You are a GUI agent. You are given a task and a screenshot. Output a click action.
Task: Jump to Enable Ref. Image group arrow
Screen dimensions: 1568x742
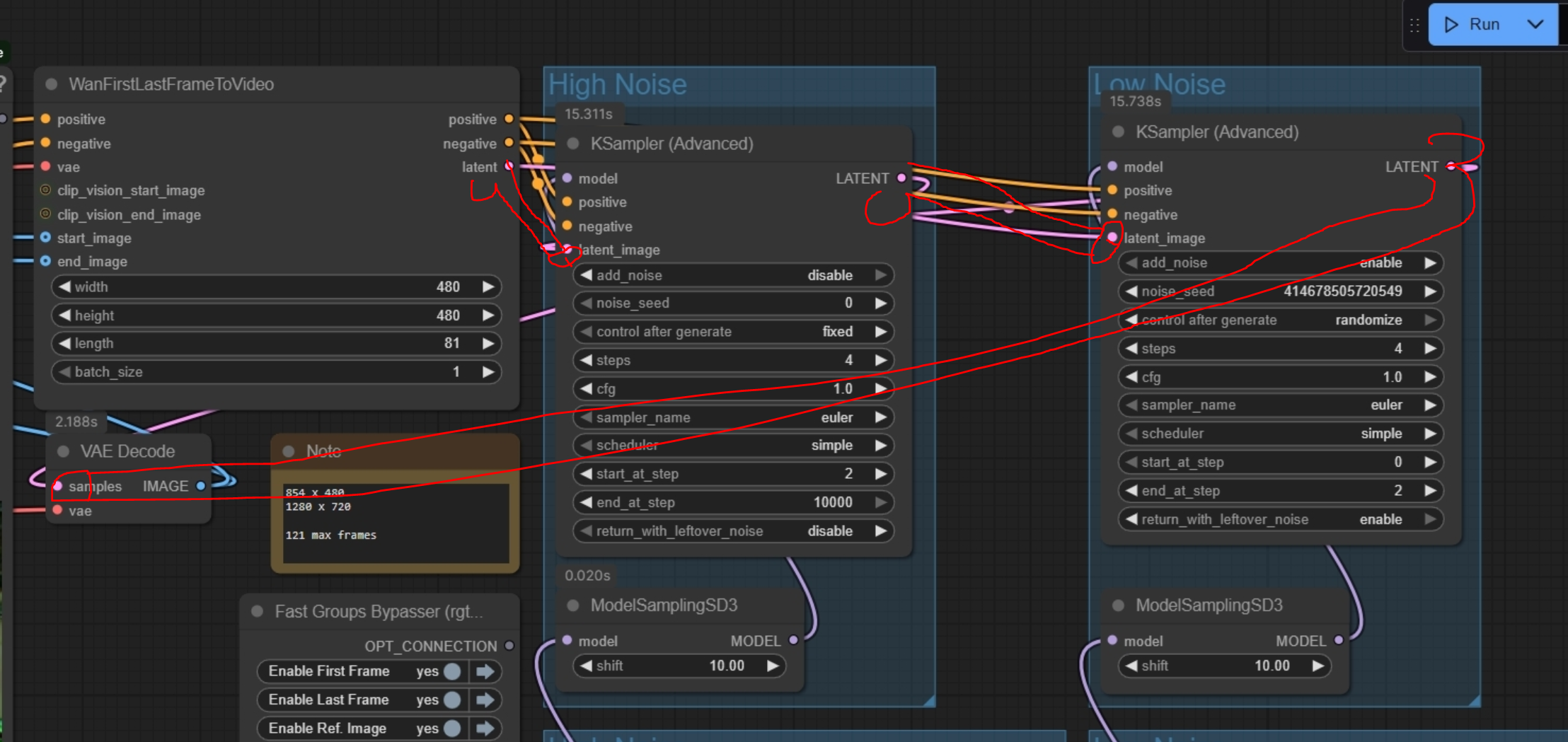pos(485,728)
